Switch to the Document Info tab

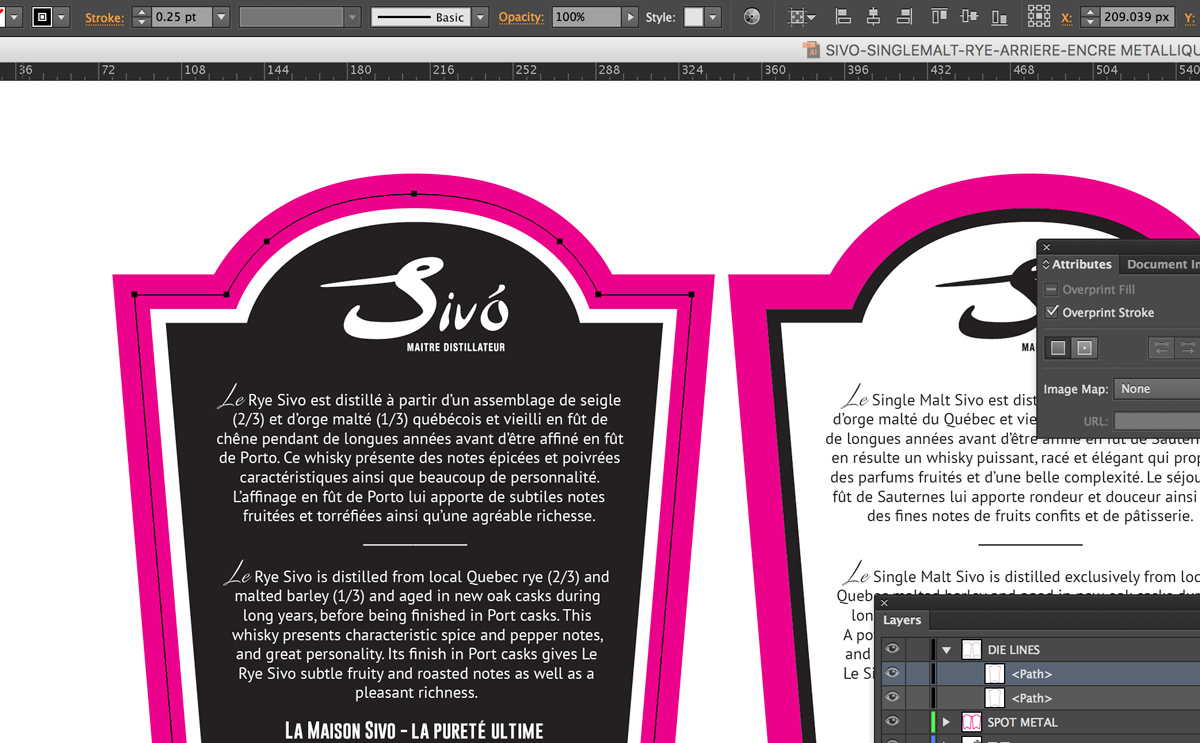(1162, 264)
